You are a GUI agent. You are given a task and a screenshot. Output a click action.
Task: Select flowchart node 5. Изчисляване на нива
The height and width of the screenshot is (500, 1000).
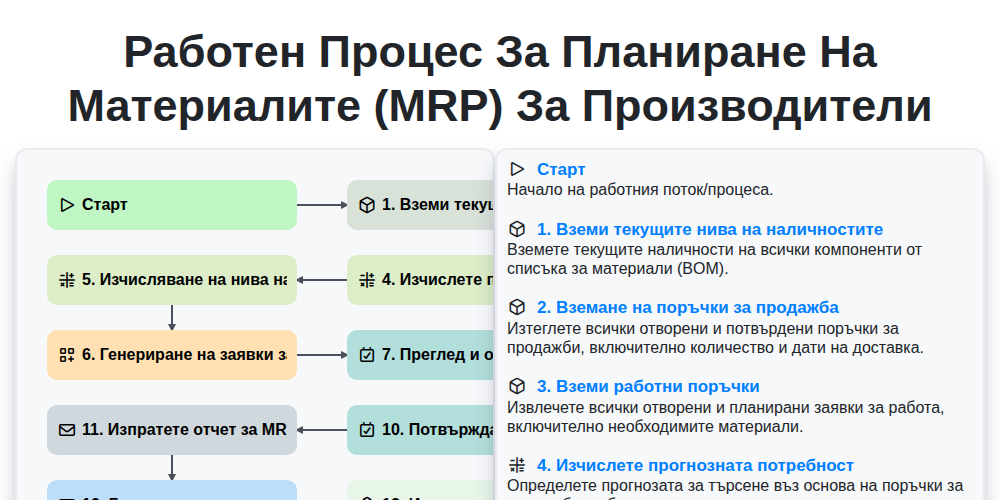[x=172, y=280]
